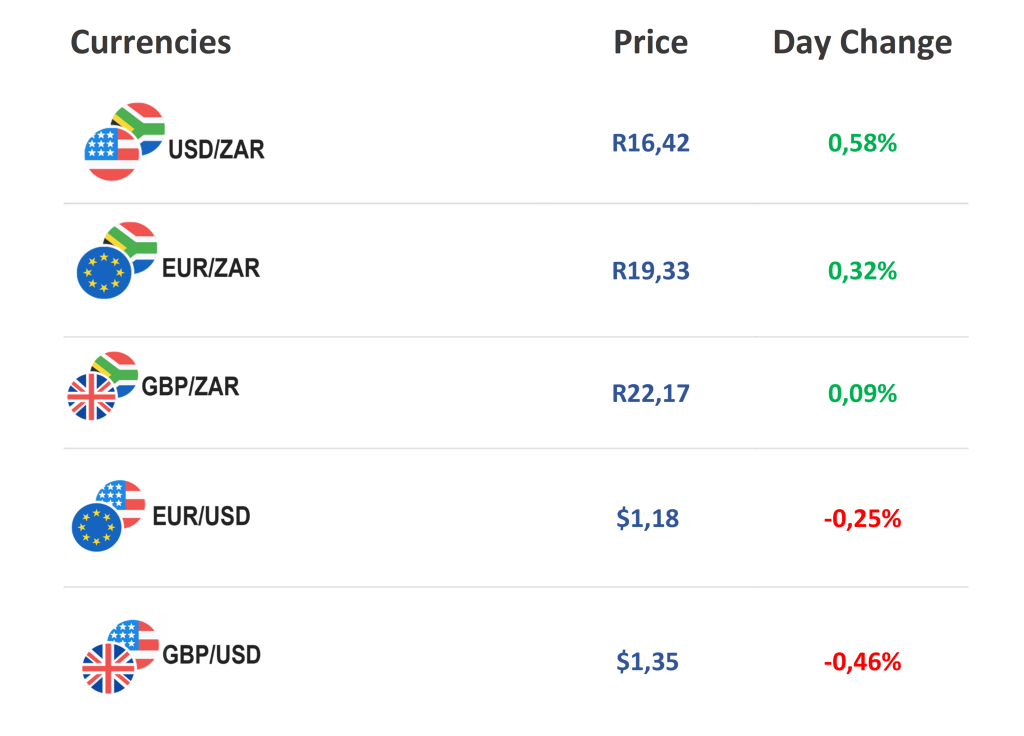The image size is (1024, 736).
Task: Select the $1,18 price value
Action: click(648, 519)
